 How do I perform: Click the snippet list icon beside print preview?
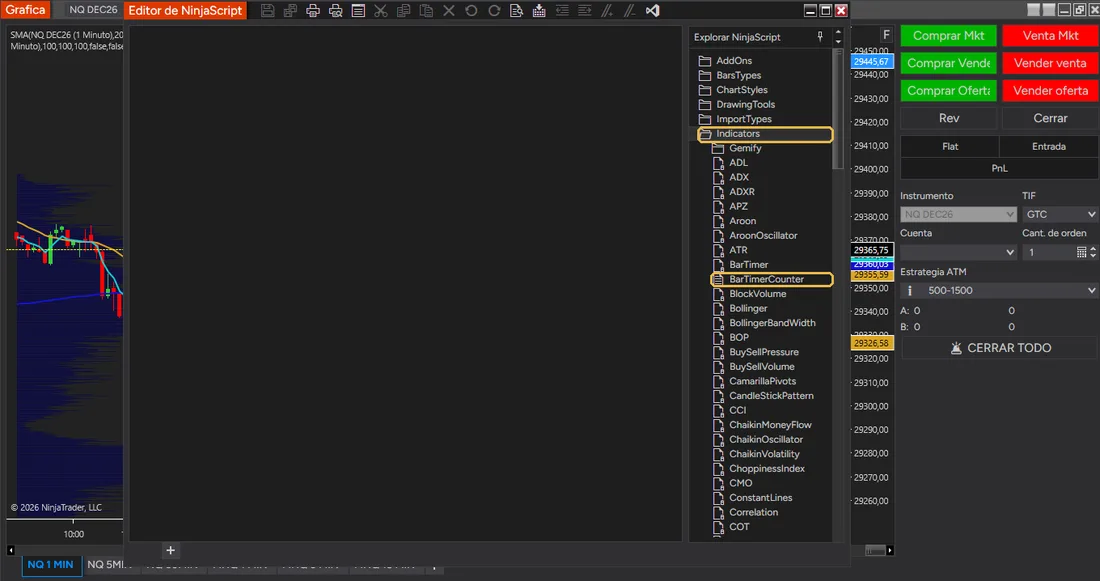pyautogui.click(x=358, y=11)
